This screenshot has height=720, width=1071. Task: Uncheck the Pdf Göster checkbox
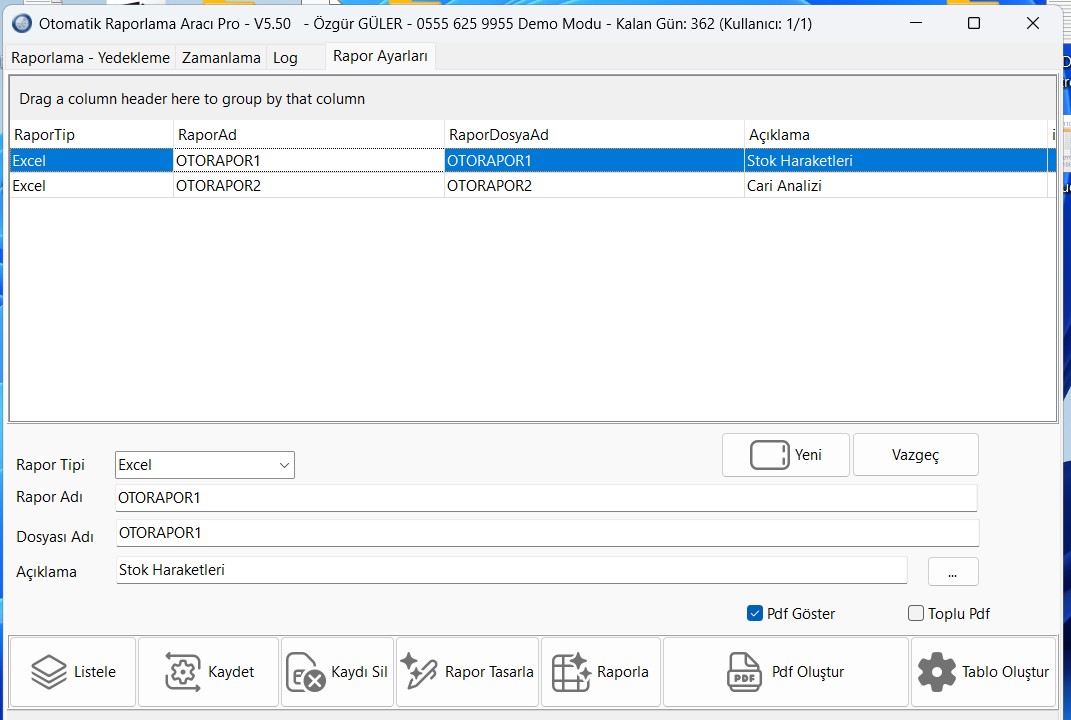pyautogui.click(x=755, y=613)
